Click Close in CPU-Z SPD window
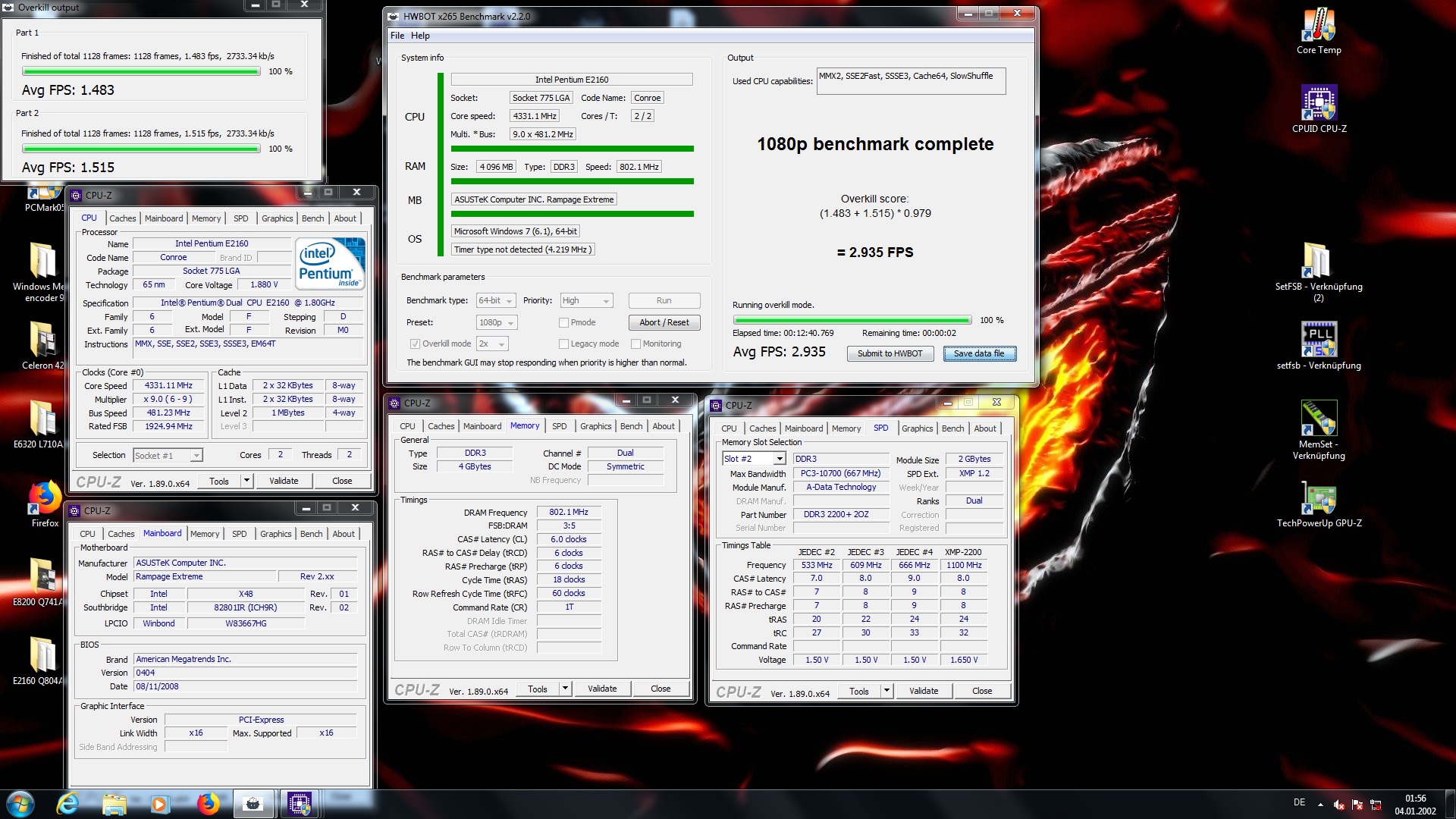Image resolution: width=1456 pixels, height=819 pixels. 982,691
